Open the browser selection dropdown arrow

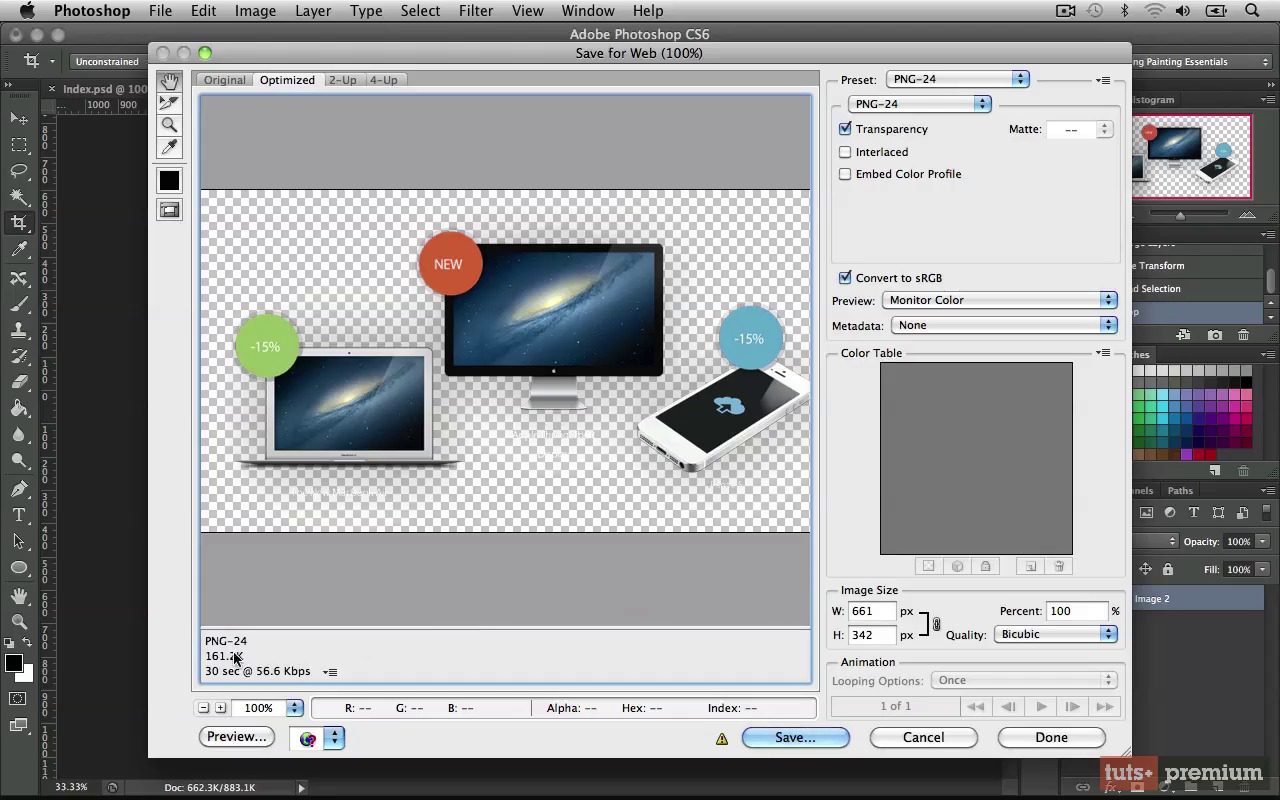tap(334, 739)
